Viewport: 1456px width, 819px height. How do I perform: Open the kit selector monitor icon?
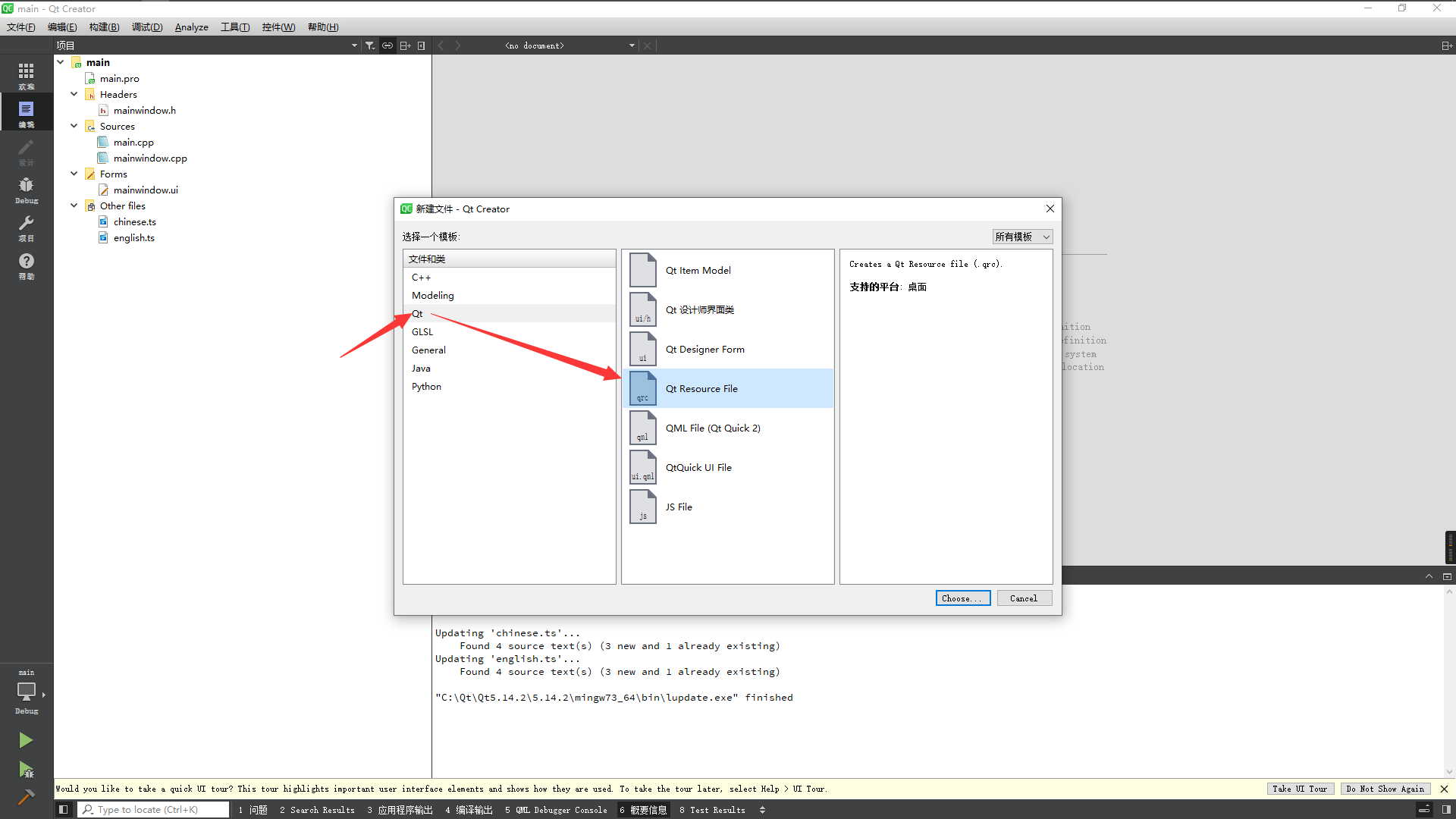click(27, 692)
